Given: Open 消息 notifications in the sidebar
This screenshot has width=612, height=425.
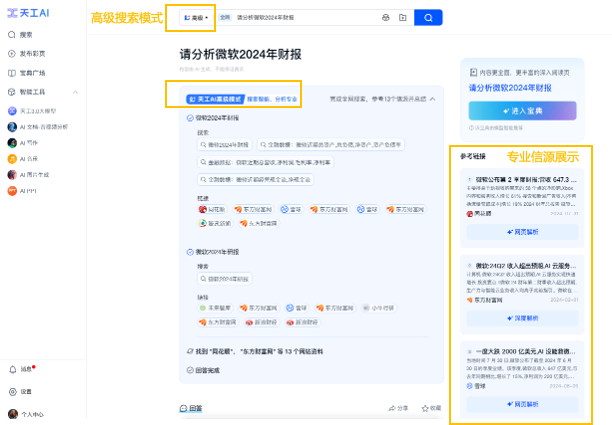Looking at the screenshot, I should 25,369.
